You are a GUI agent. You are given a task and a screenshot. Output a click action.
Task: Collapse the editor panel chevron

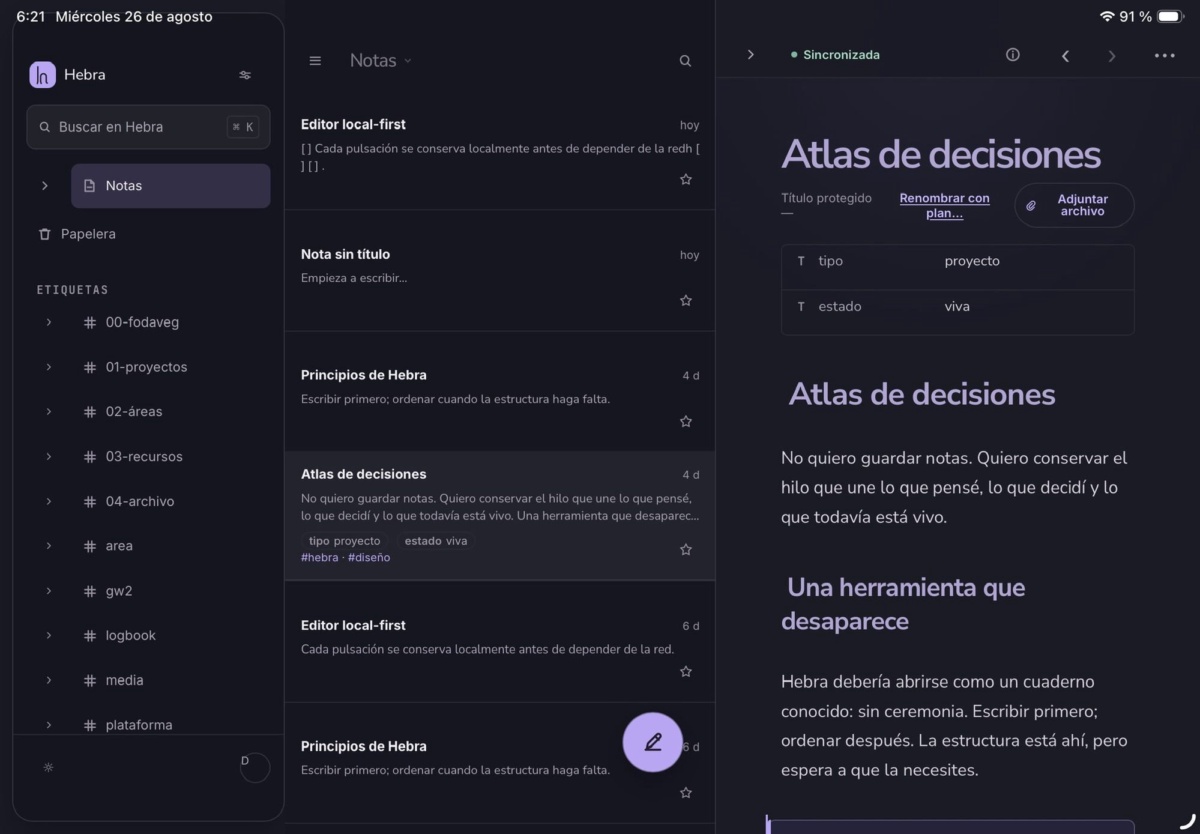[751, 55]
